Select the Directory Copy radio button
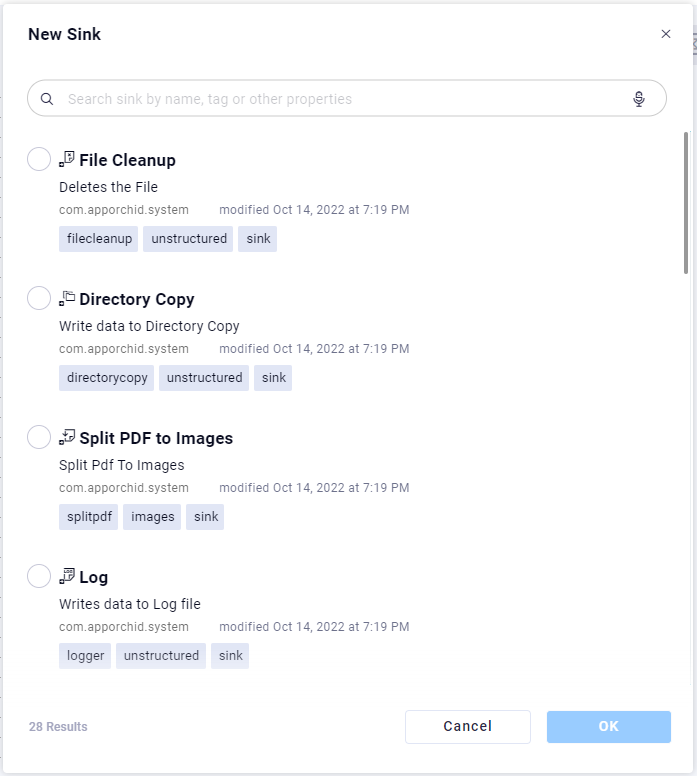Image resolution: width=697 pixels, height=776 pixels. click(x=39, y=298)
